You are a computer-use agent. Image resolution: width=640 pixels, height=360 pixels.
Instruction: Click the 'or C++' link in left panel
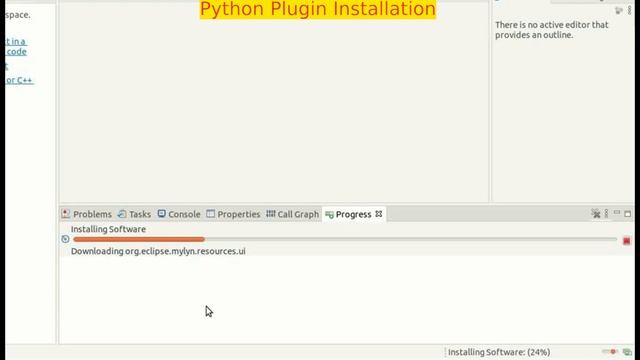click(x=19, y=80)
